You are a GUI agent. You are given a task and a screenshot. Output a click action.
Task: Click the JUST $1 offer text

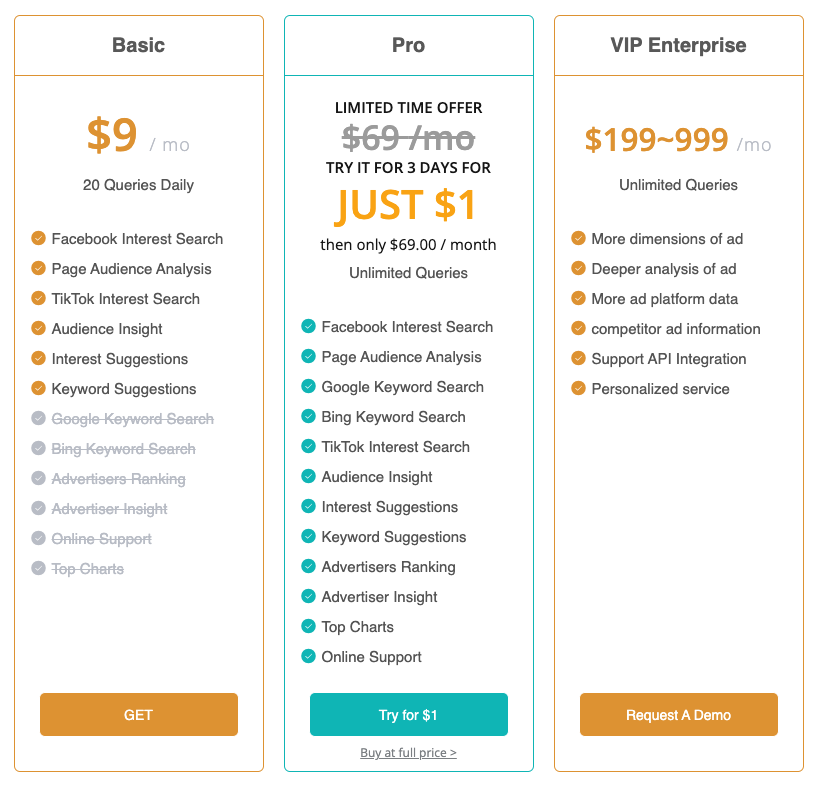(x=407, y=205)
